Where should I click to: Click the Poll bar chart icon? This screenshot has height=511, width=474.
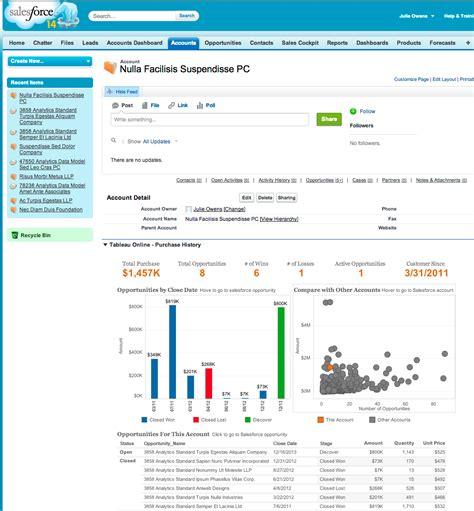coord(200,105)
